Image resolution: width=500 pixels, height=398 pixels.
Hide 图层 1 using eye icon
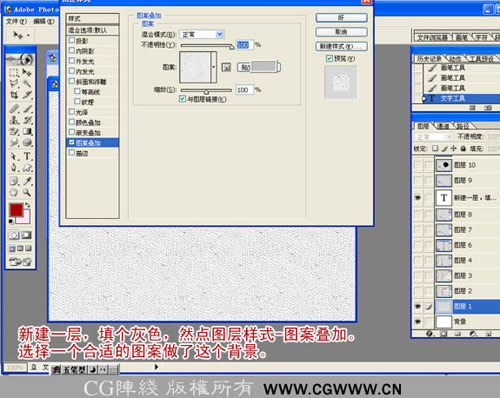pos(418,306)
